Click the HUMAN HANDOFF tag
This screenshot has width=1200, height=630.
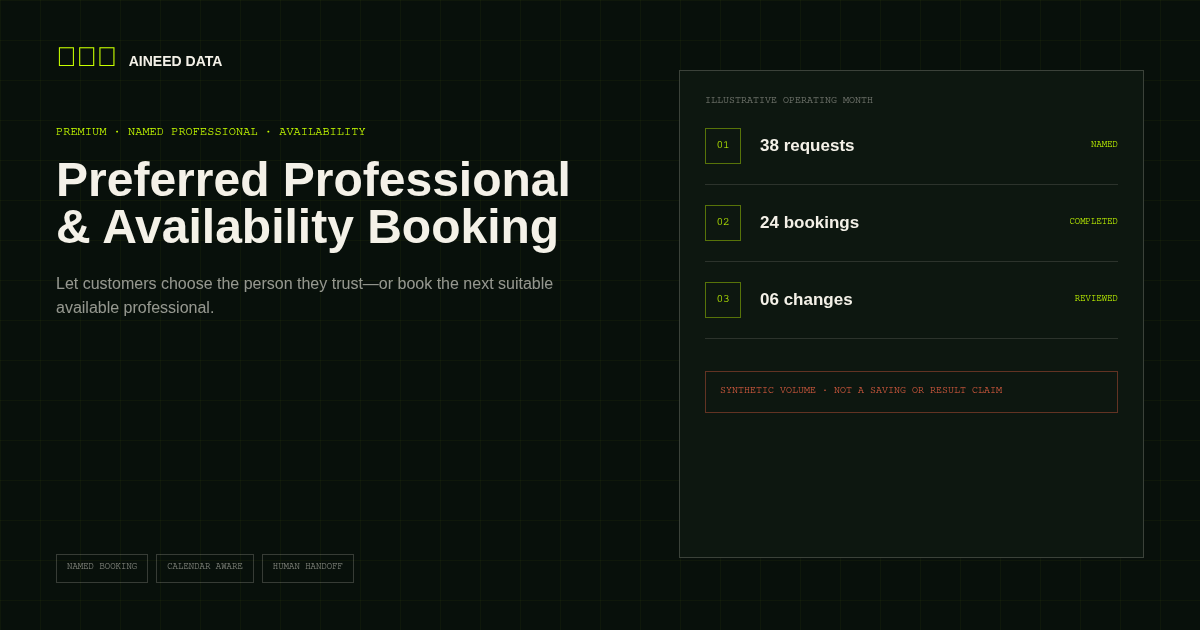308,568
